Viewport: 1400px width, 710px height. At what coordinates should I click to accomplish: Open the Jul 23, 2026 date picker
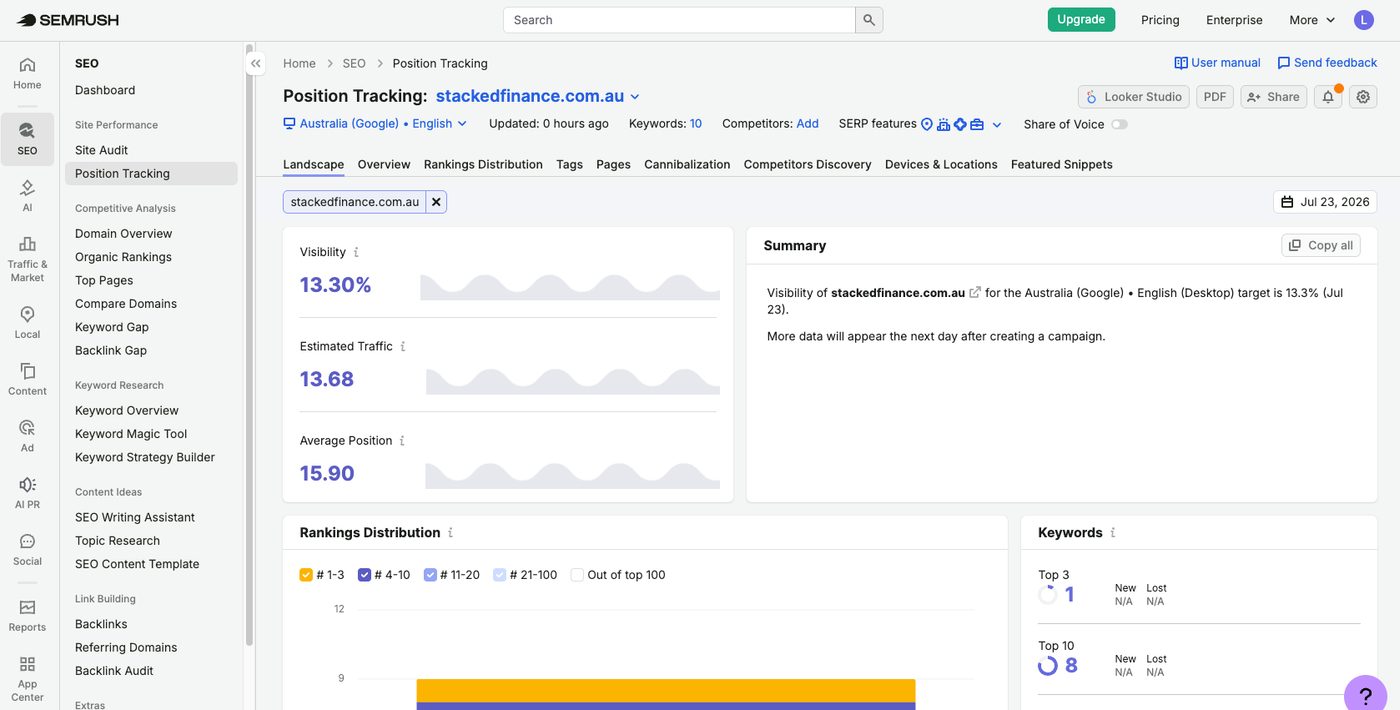coord(1325,202)
